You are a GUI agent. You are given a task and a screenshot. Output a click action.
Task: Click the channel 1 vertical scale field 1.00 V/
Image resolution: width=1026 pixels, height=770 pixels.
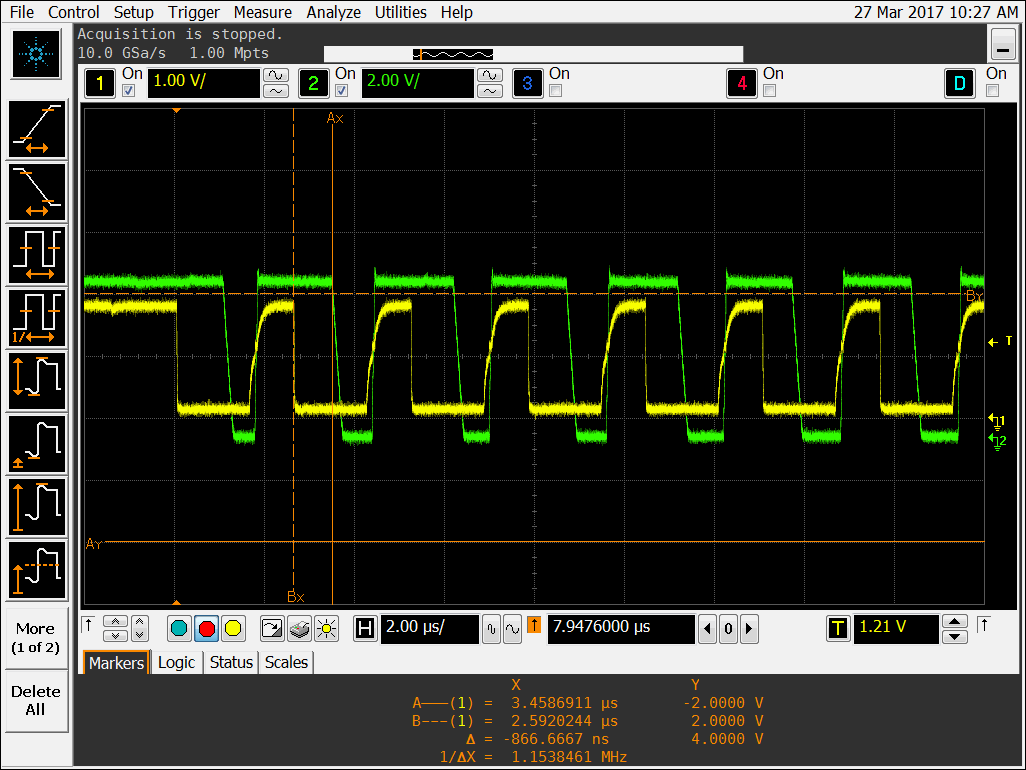tap(204, 83)
